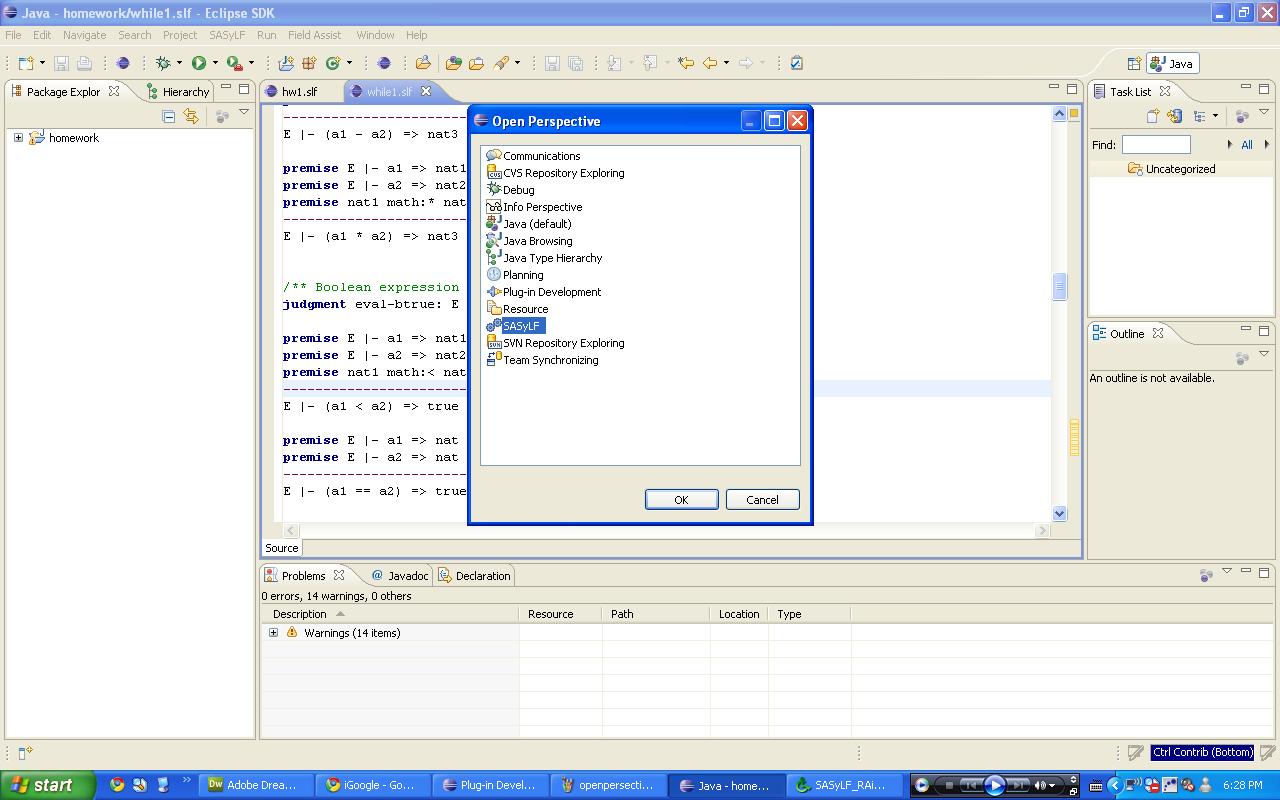Image resolution: width=1280 pixels, height=800 pixels.
Task: Click the green Run button in toolbar
Action: point(199,63)
